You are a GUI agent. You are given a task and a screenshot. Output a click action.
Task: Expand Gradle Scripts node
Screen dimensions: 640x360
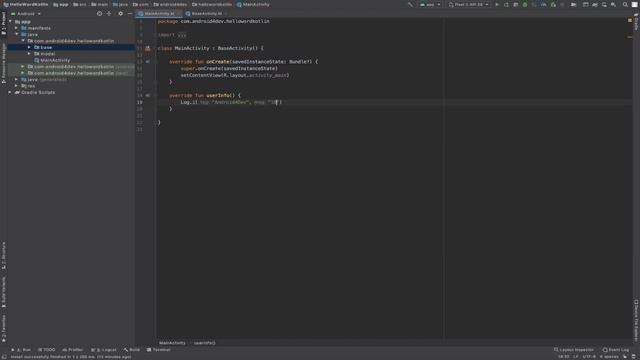pos(10,93)
